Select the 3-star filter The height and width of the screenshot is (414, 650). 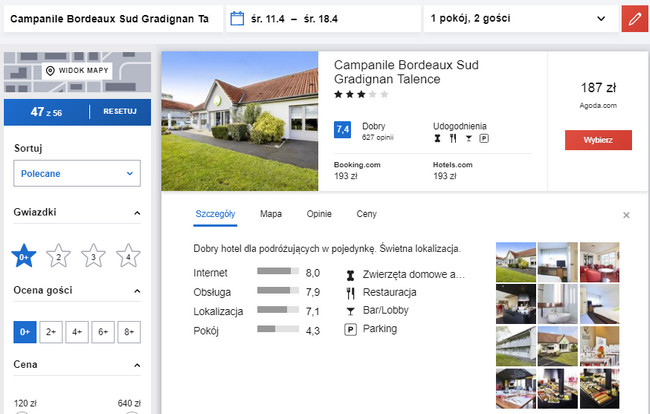coord(93,256)
